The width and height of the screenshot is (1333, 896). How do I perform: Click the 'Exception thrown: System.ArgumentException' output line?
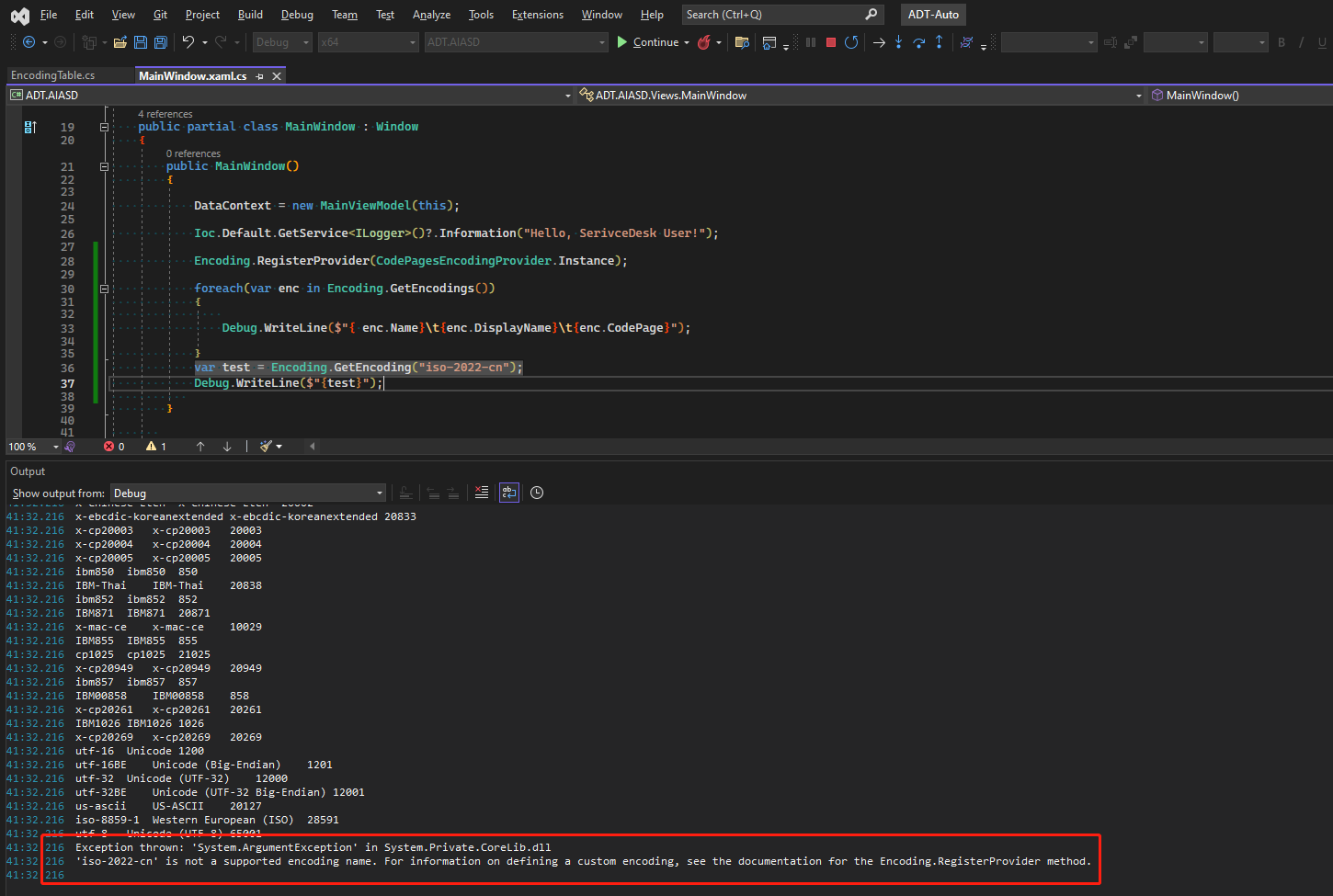click(x=313, y=847)
